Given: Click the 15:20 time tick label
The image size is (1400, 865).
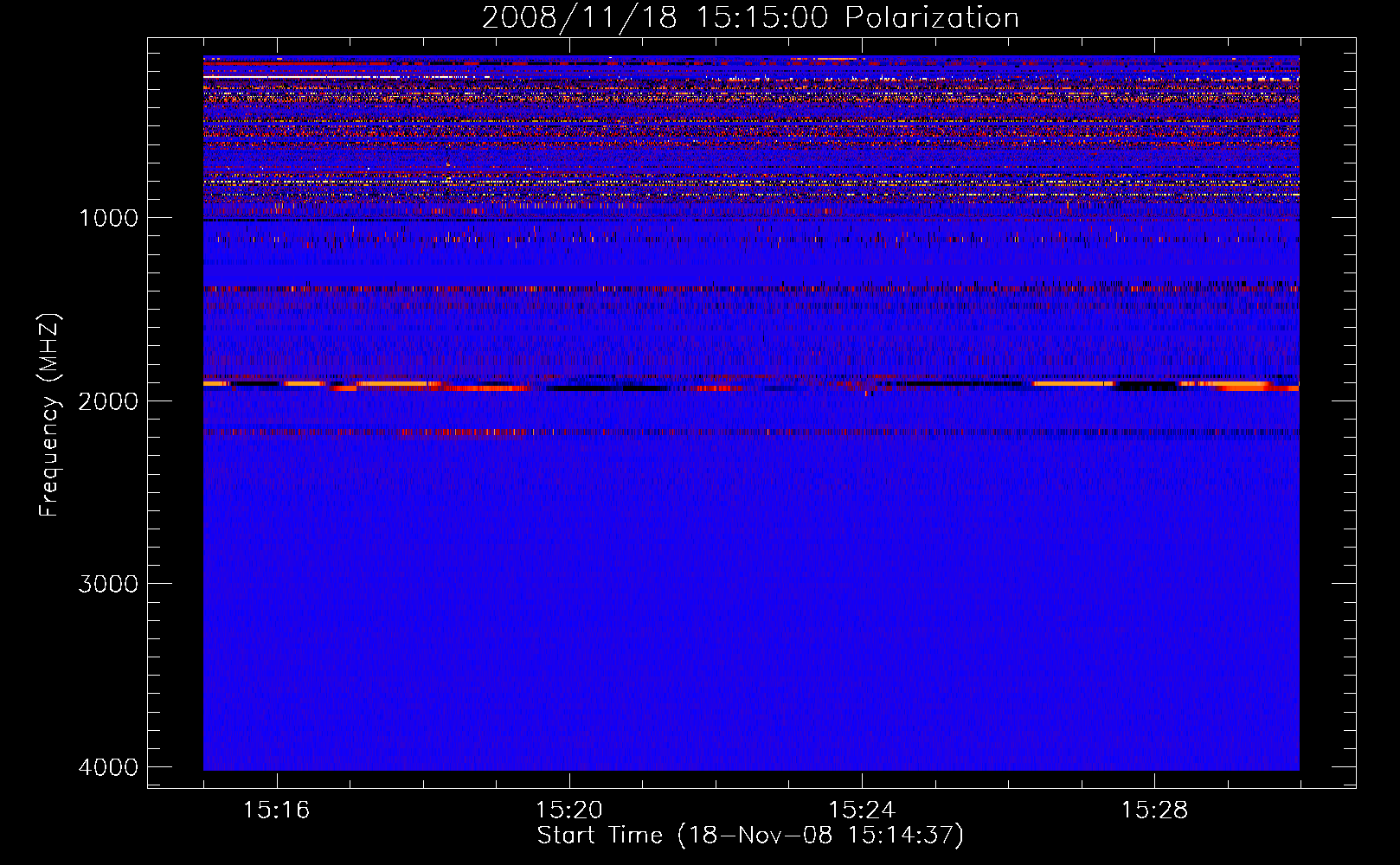Looking at the screenshot, I should tap(568, 810).
